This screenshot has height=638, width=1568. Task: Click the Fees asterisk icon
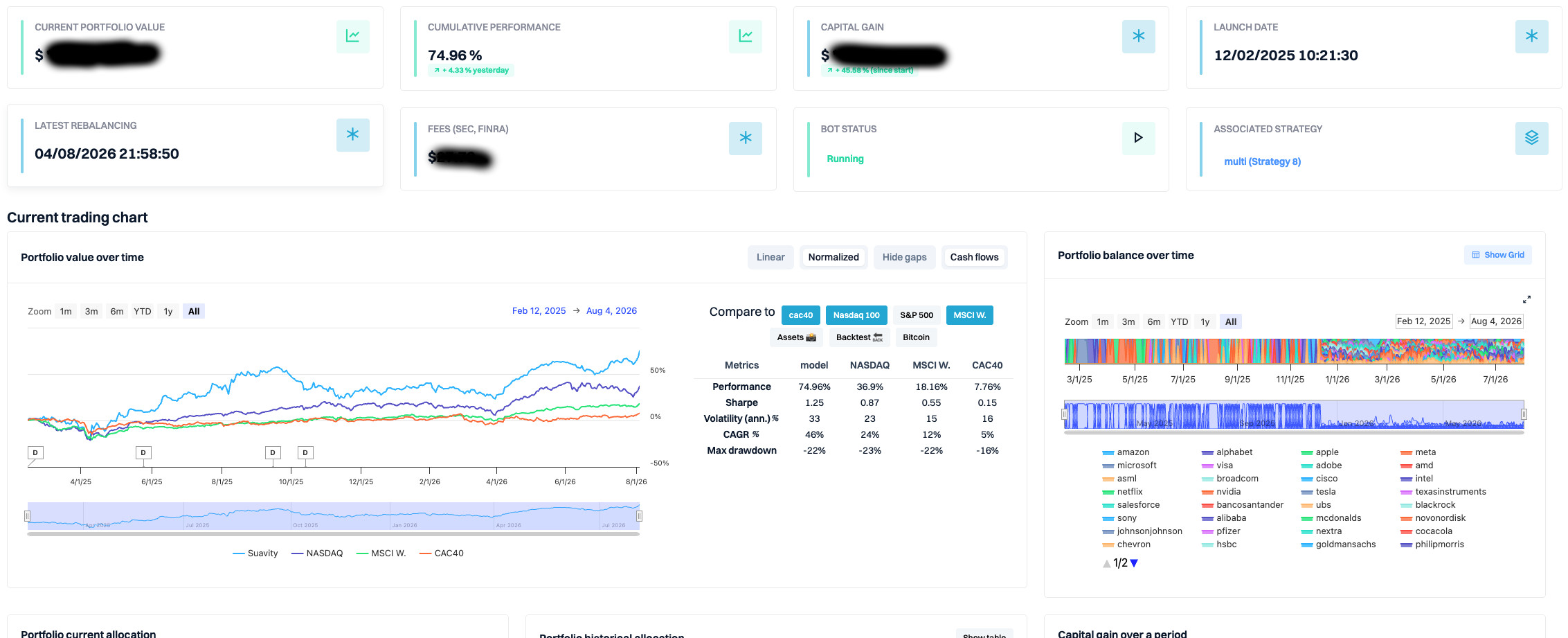tap(746, 138)
